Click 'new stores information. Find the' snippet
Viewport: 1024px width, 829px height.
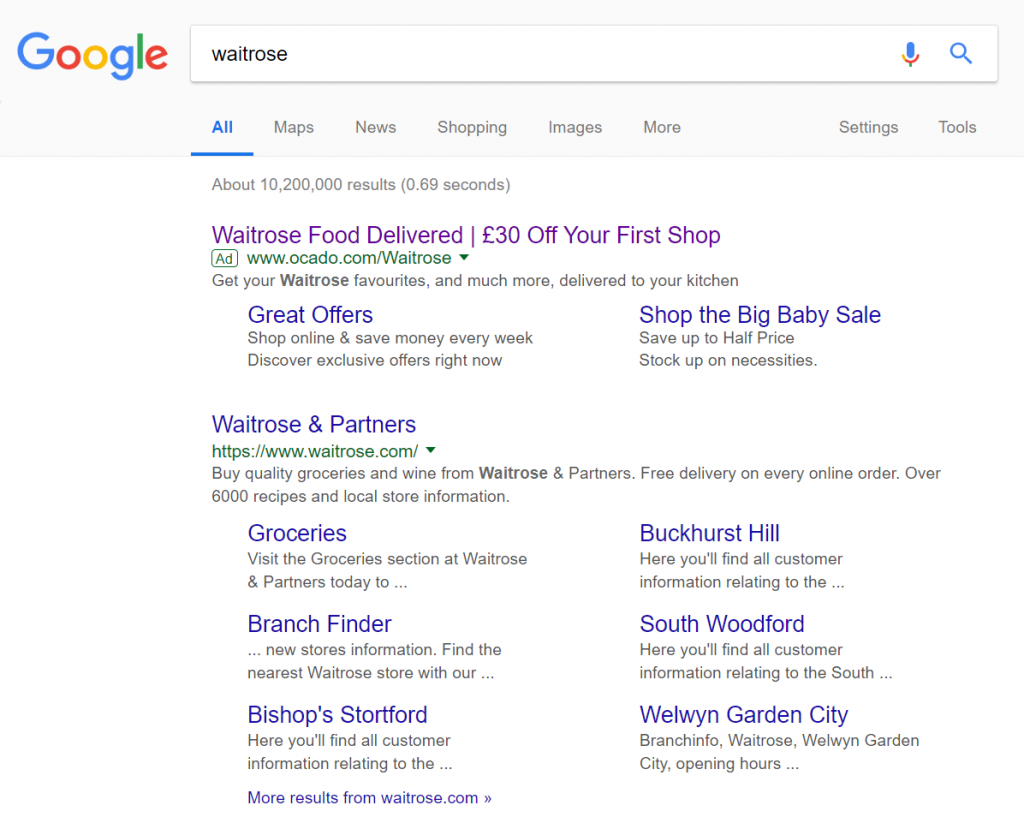375,650
